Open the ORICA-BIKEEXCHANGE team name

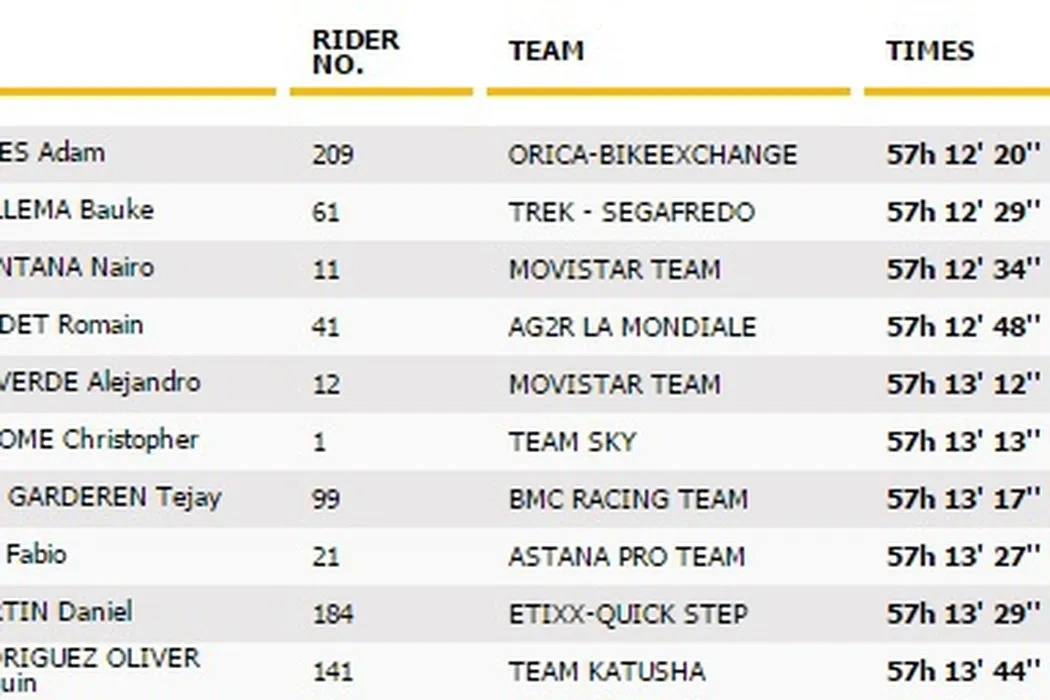652,155
